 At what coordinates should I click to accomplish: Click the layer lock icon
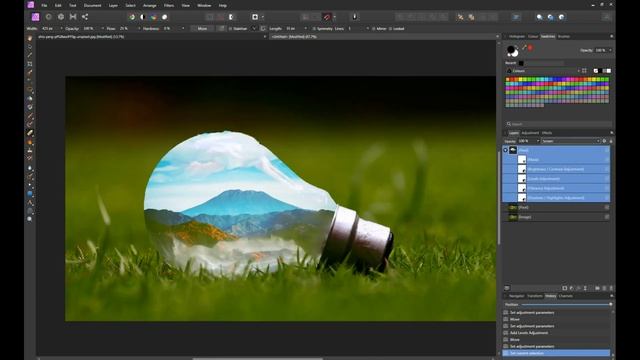611,141
